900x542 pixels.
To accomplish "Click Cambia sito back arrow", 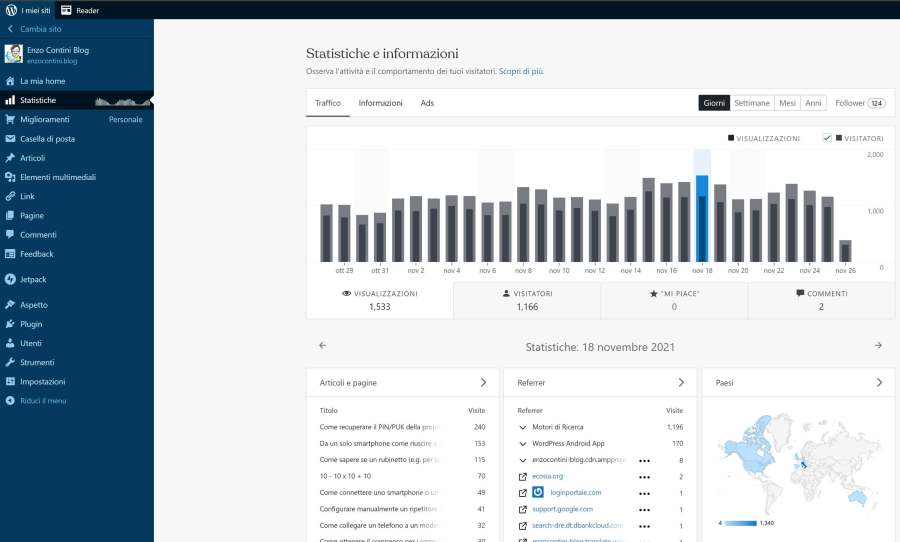I will click(10, 29).
